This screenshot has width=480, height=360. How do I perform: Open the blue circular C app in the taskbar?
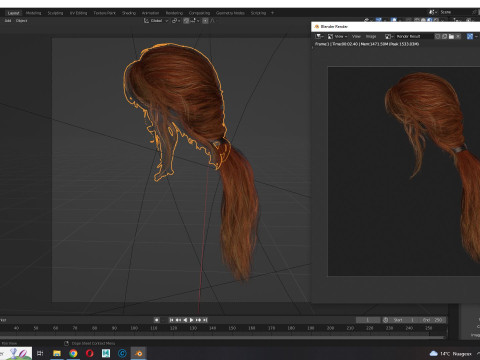(x=122, y=353)
